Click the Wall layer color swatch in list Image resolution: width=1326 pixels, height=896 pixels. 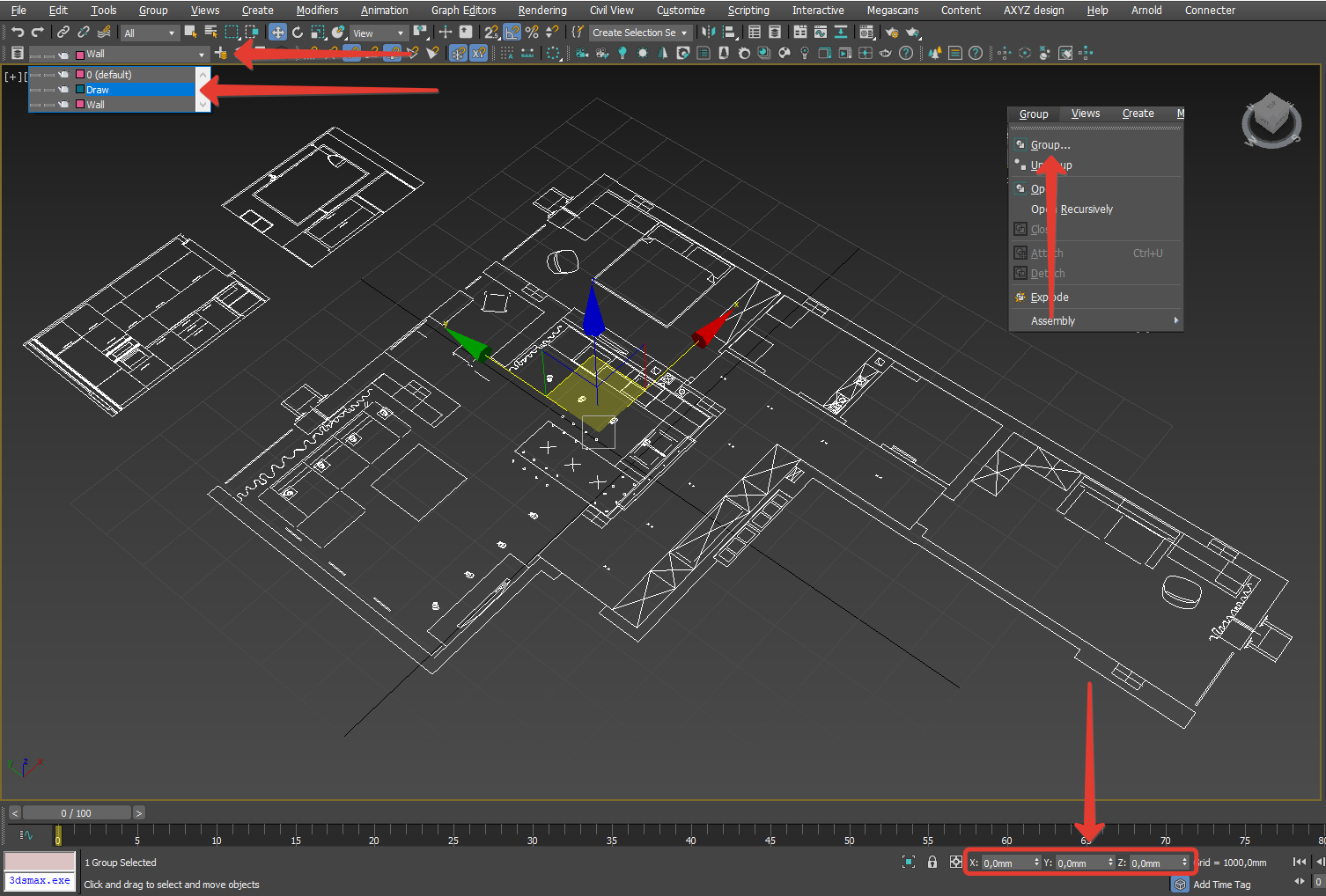click(x=80, y=105)
